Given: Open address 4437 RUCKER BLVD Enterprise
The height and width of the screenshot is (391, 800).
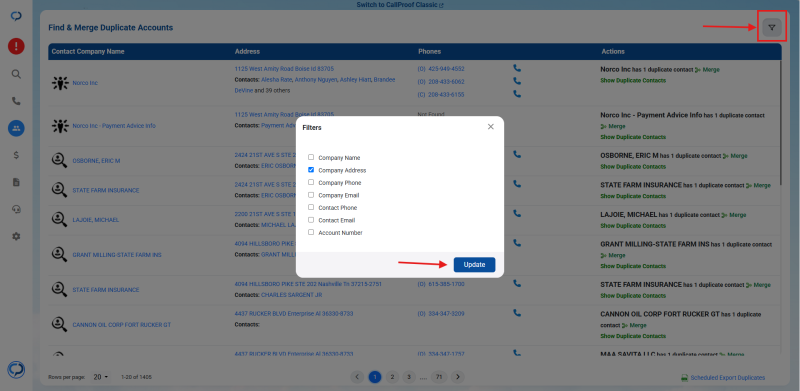Looking at the screenshot, I should [294, 313].
